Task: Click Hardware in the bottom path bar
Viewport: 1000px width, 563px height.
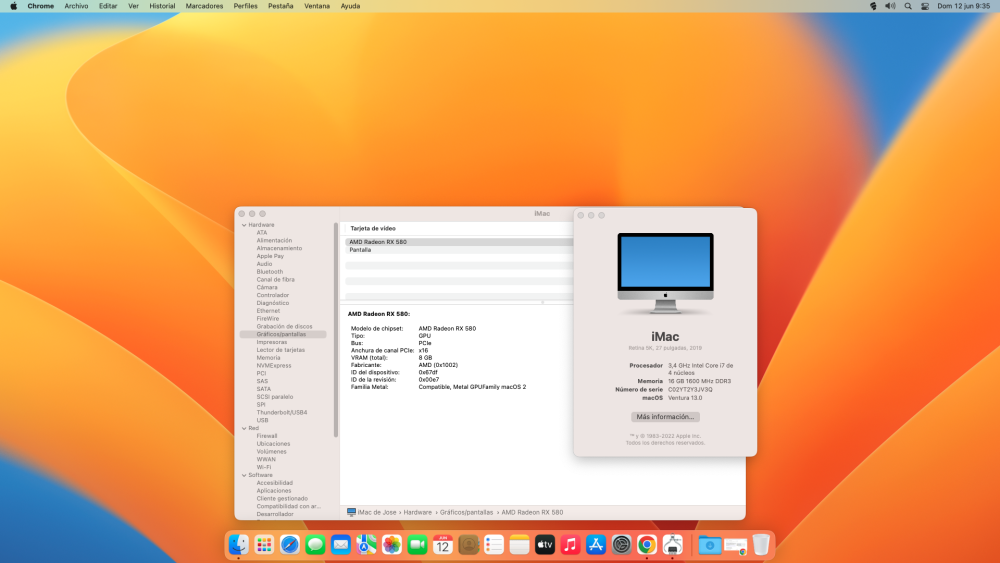Action: coord(418,512)
